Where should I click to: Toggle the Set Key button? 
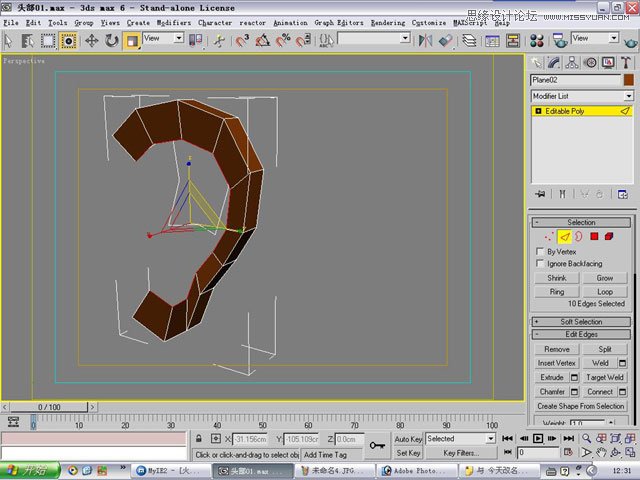point(408,453)
